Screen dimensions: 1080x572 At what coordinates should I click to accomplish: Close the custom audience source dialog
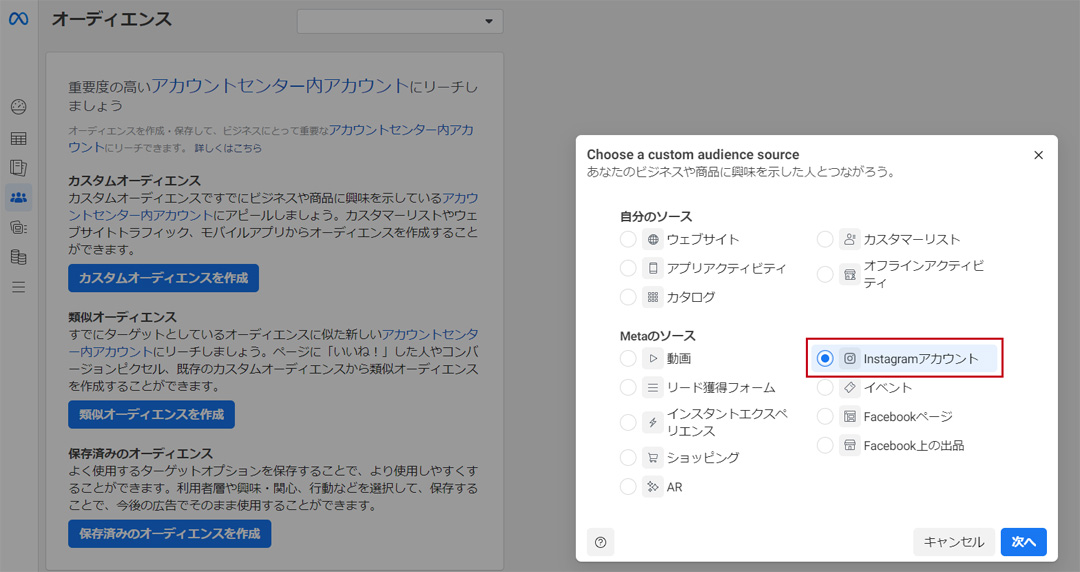point(1038,155)
